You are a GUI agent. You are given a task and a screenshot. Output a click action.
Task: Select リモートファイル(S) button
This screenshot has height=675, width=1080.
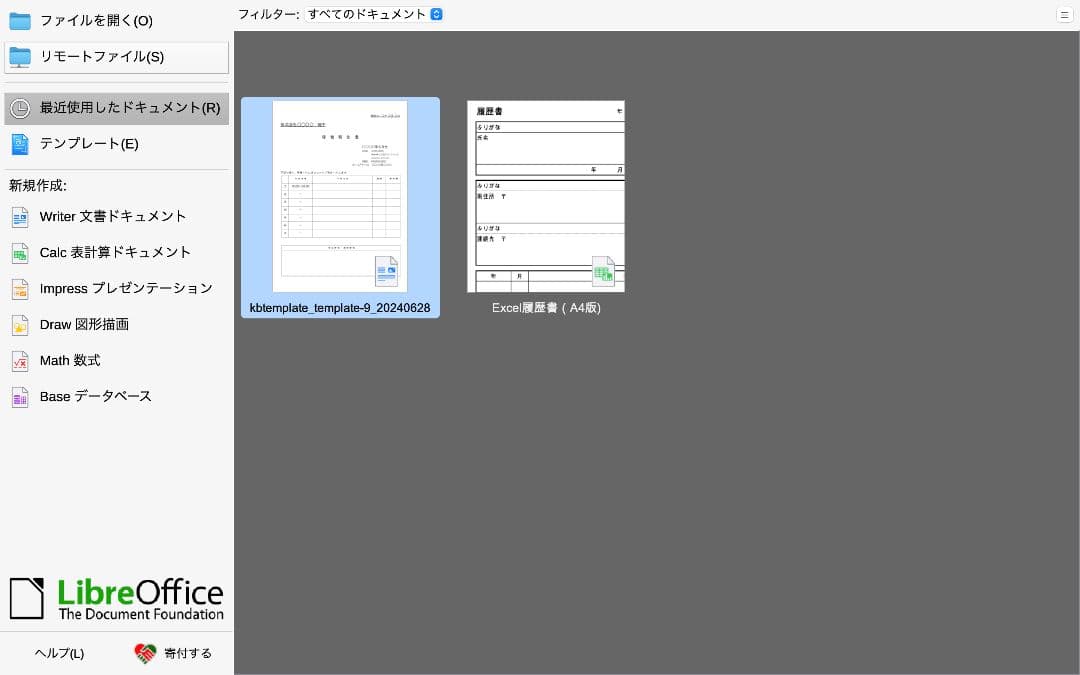pyautogui.click(x=116, y=57)
